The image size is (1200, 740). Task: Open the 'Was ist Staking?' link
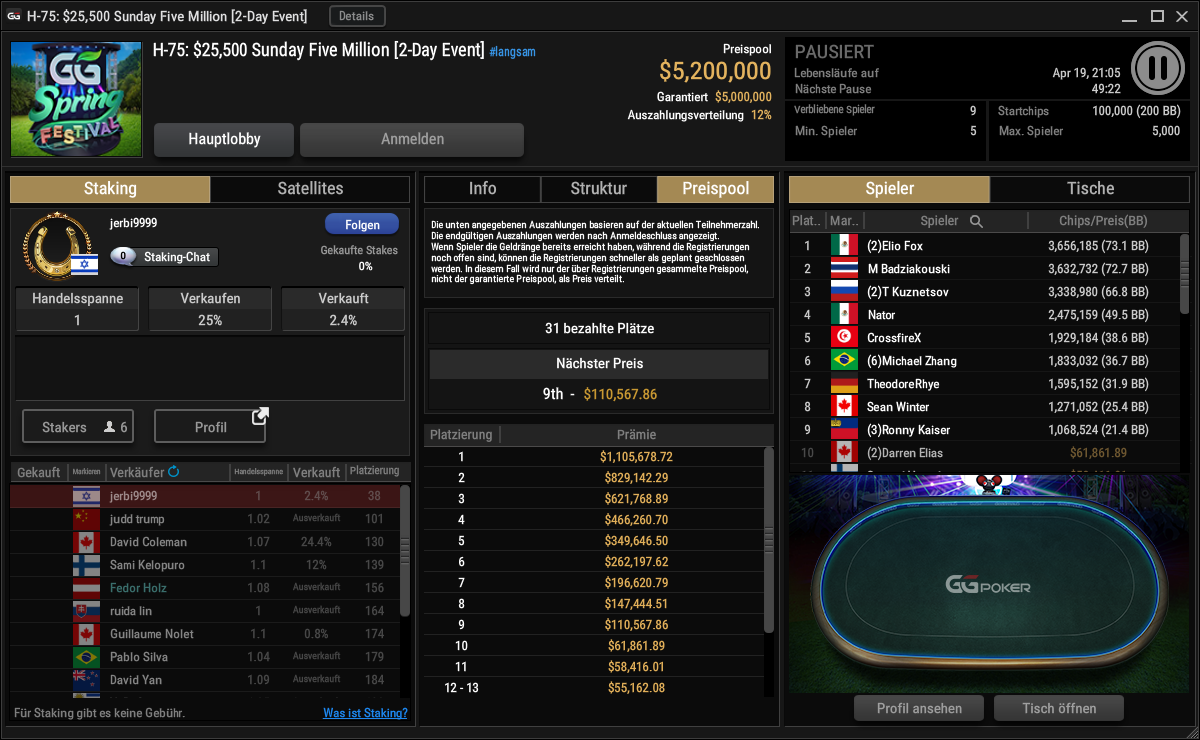(x=365, y=713)
